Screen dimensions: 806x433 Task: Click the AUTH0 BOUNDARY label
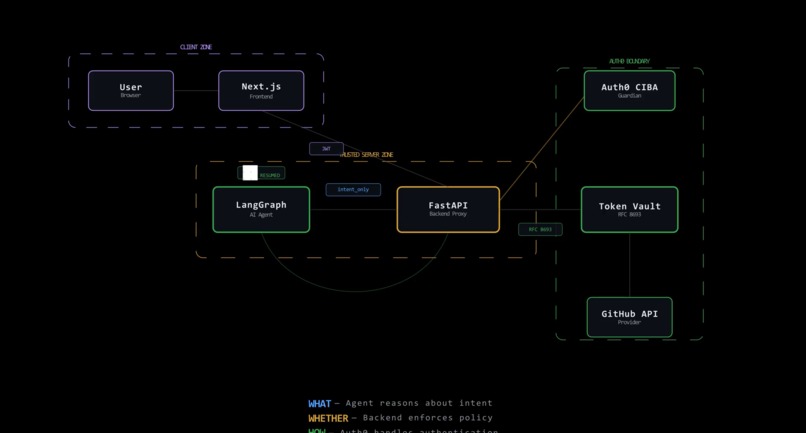(x=629, y=61)
